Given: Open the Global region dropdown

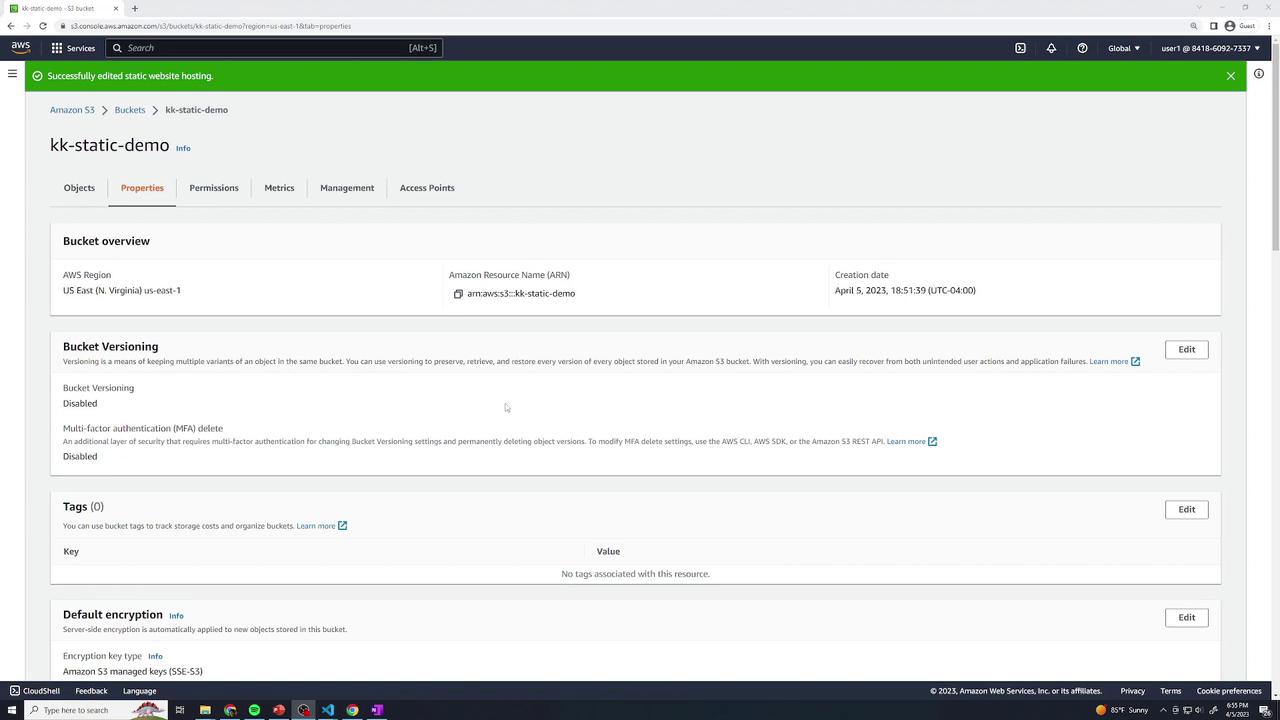Looking at the screenshot, I should tap(1123, 48).
